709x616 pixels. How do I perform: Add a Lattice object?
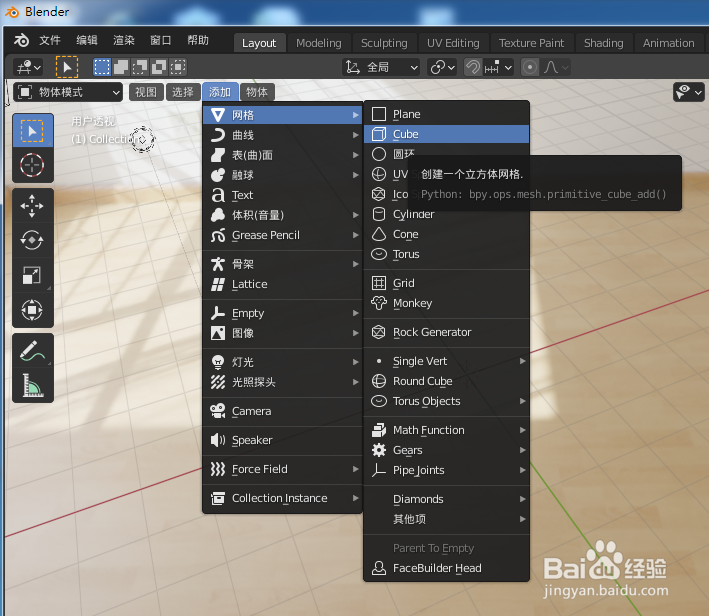(x=282, y=284)
